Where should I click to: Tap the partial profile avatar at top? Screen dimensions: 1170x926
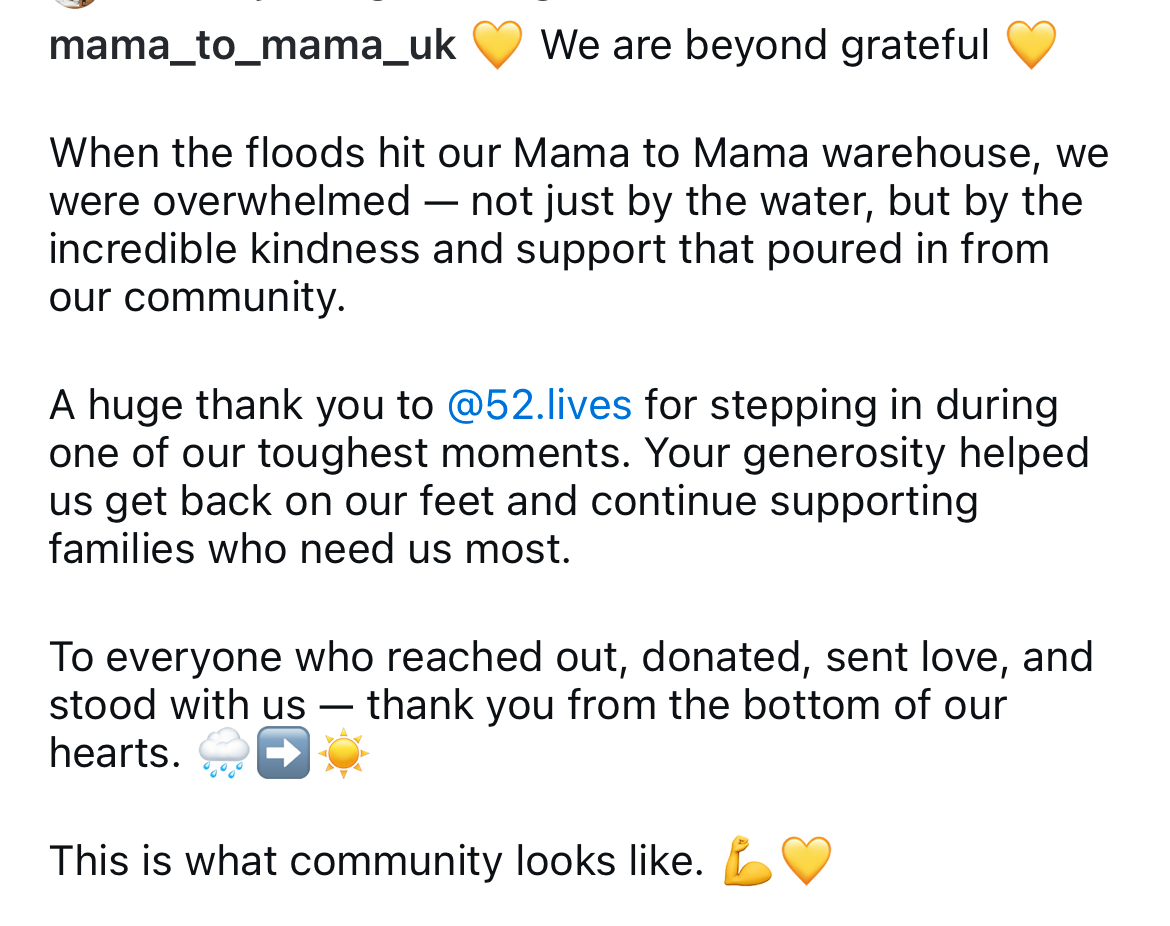click(75, 3)
